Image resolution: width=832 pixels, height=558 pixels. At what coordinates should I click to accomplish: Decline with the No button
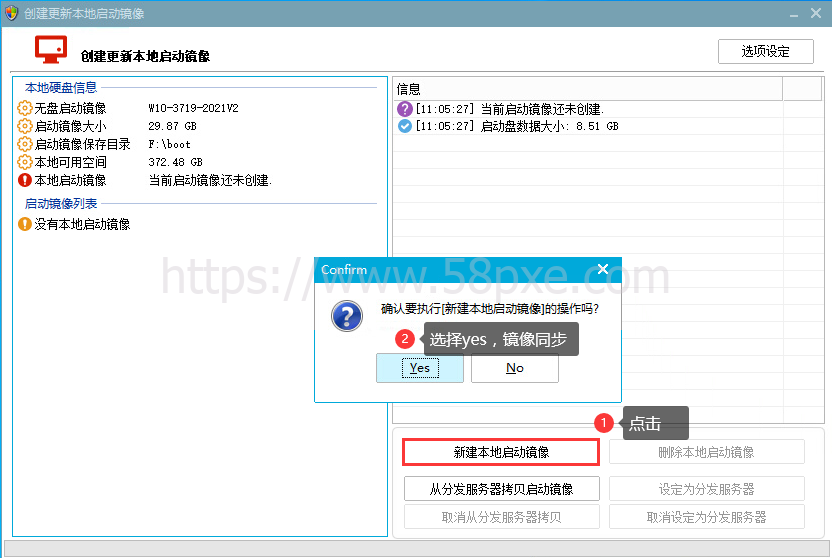click(515, 368)
